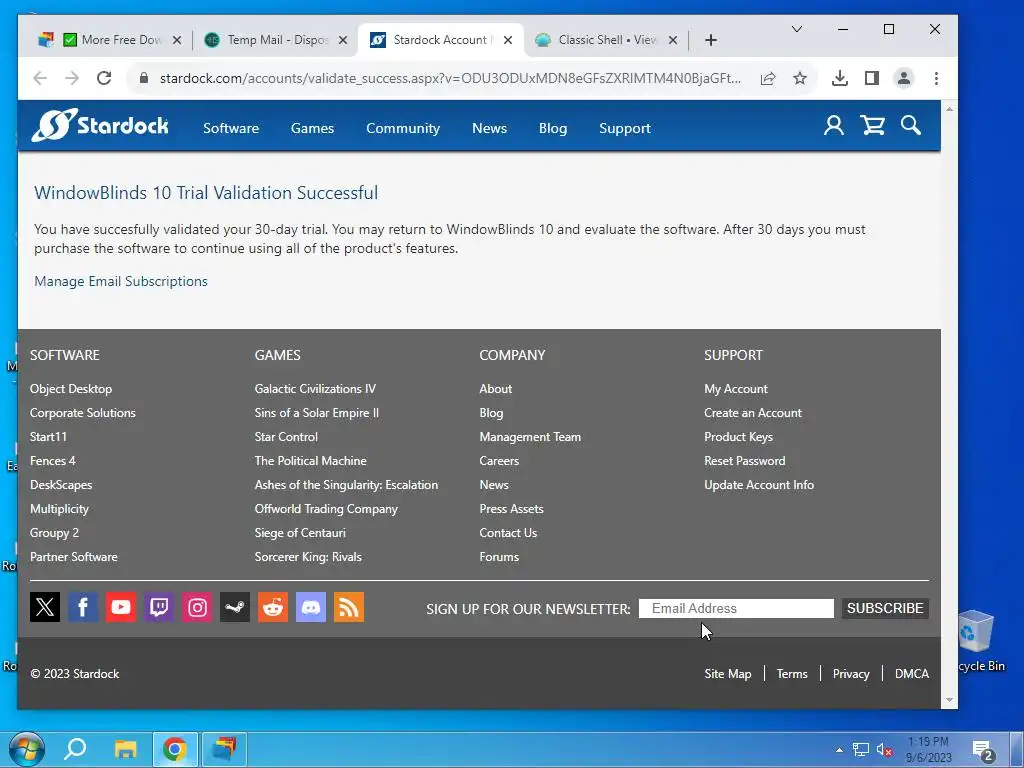Viewport: 1024px width, 768px height.
Task: Open Chrome downloads icon
Action: (x=840, y=78)
